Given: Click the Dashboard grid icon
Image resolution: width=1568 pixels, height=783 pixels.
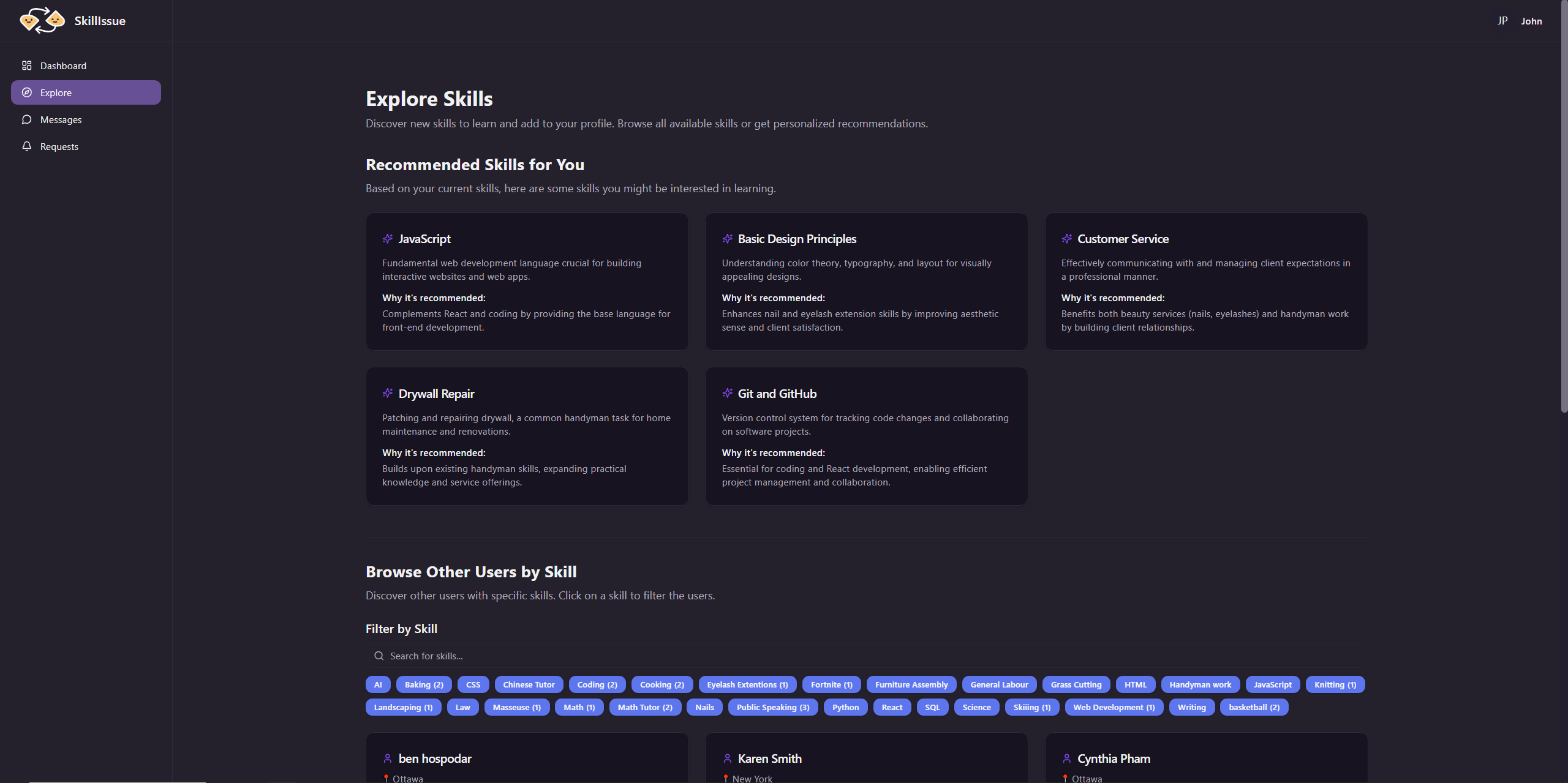Looking at the screenshot, I should tap(27, 66).
